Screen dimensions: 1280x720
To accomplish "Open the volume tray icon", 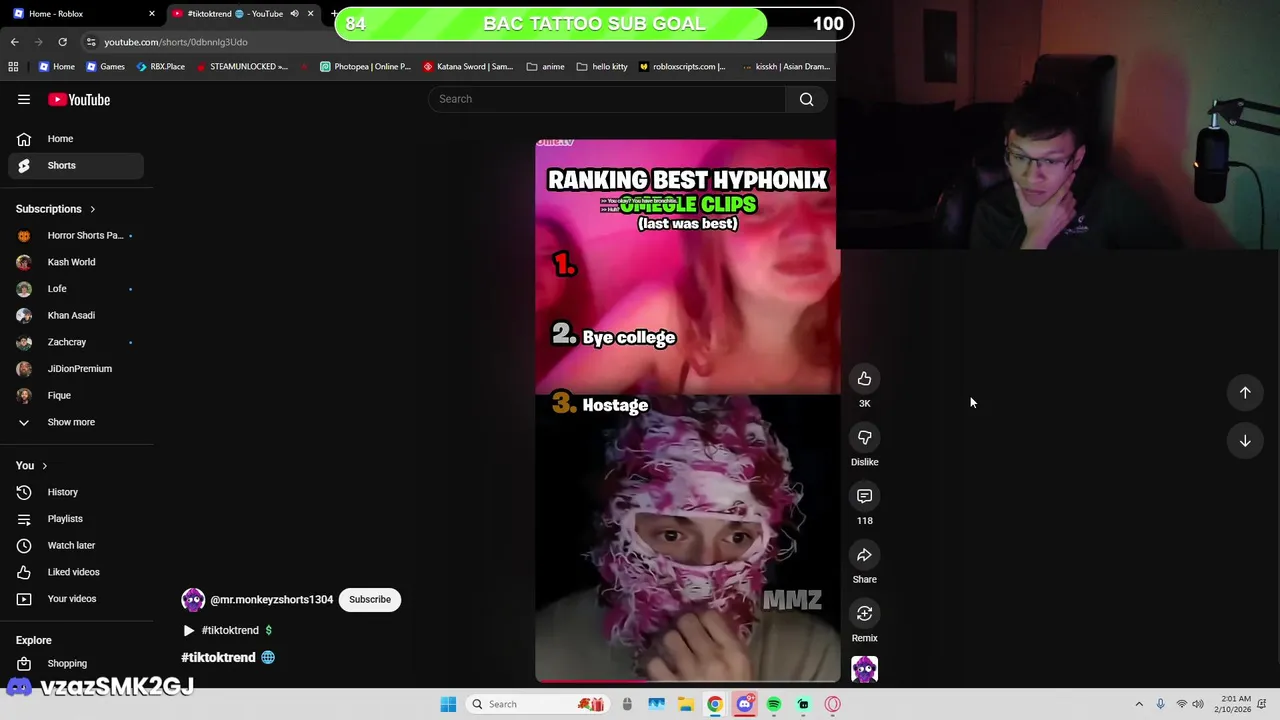I will [1198, 704].
